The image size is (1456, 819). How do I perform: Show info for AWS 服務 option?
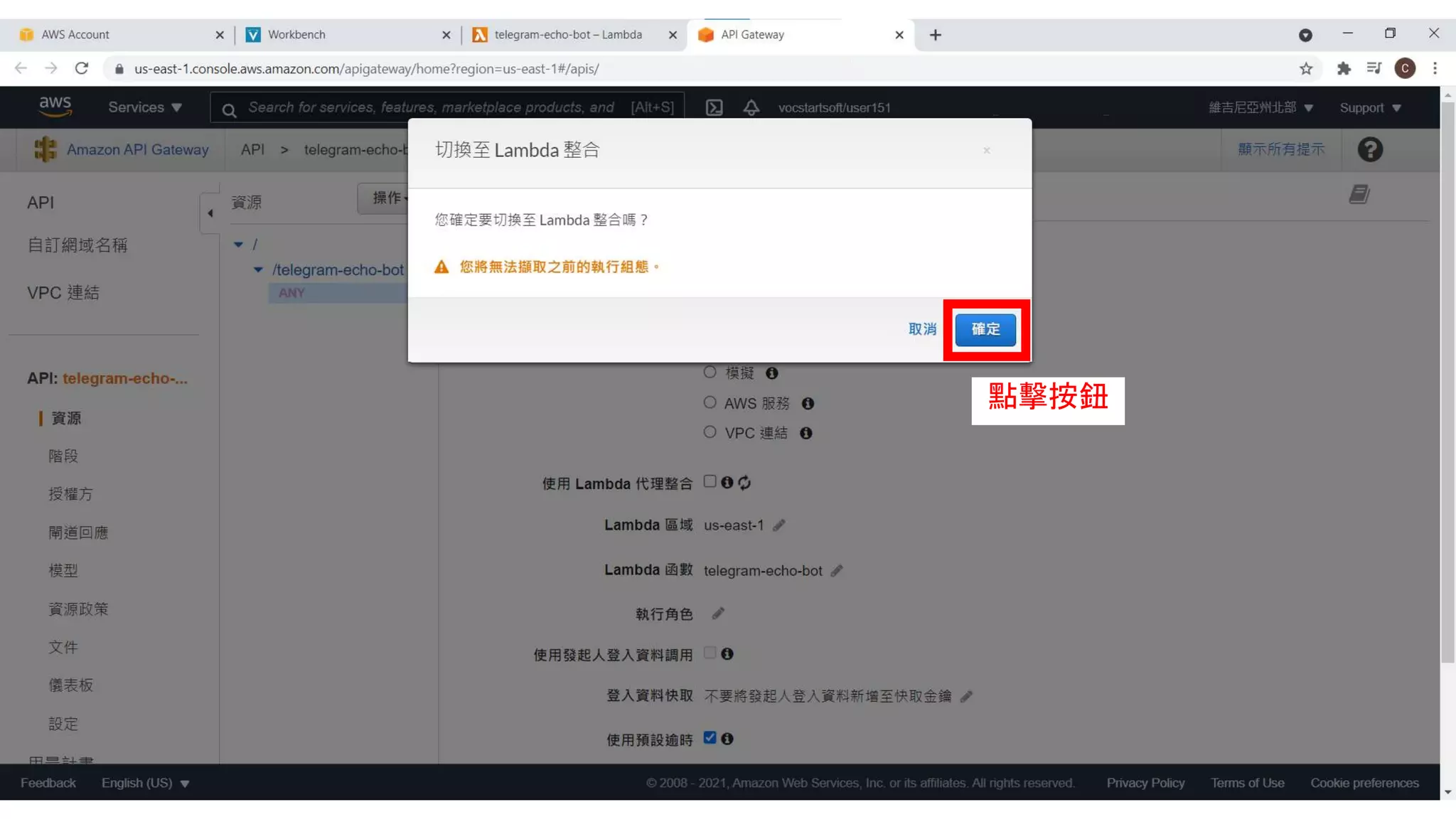tap(808, 403)
